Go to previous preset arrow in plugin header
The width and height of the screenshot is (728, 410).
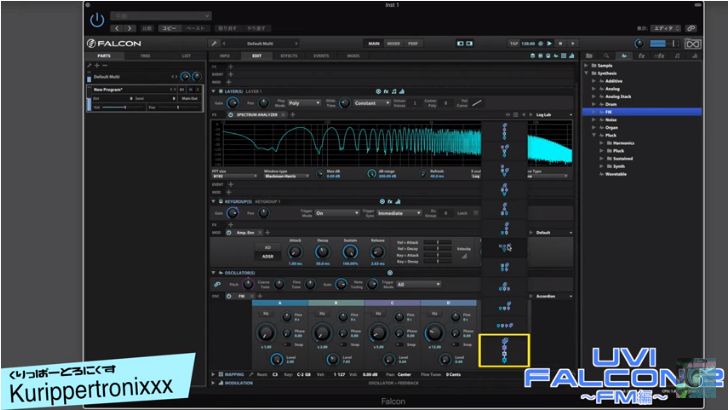coord(117,28)
